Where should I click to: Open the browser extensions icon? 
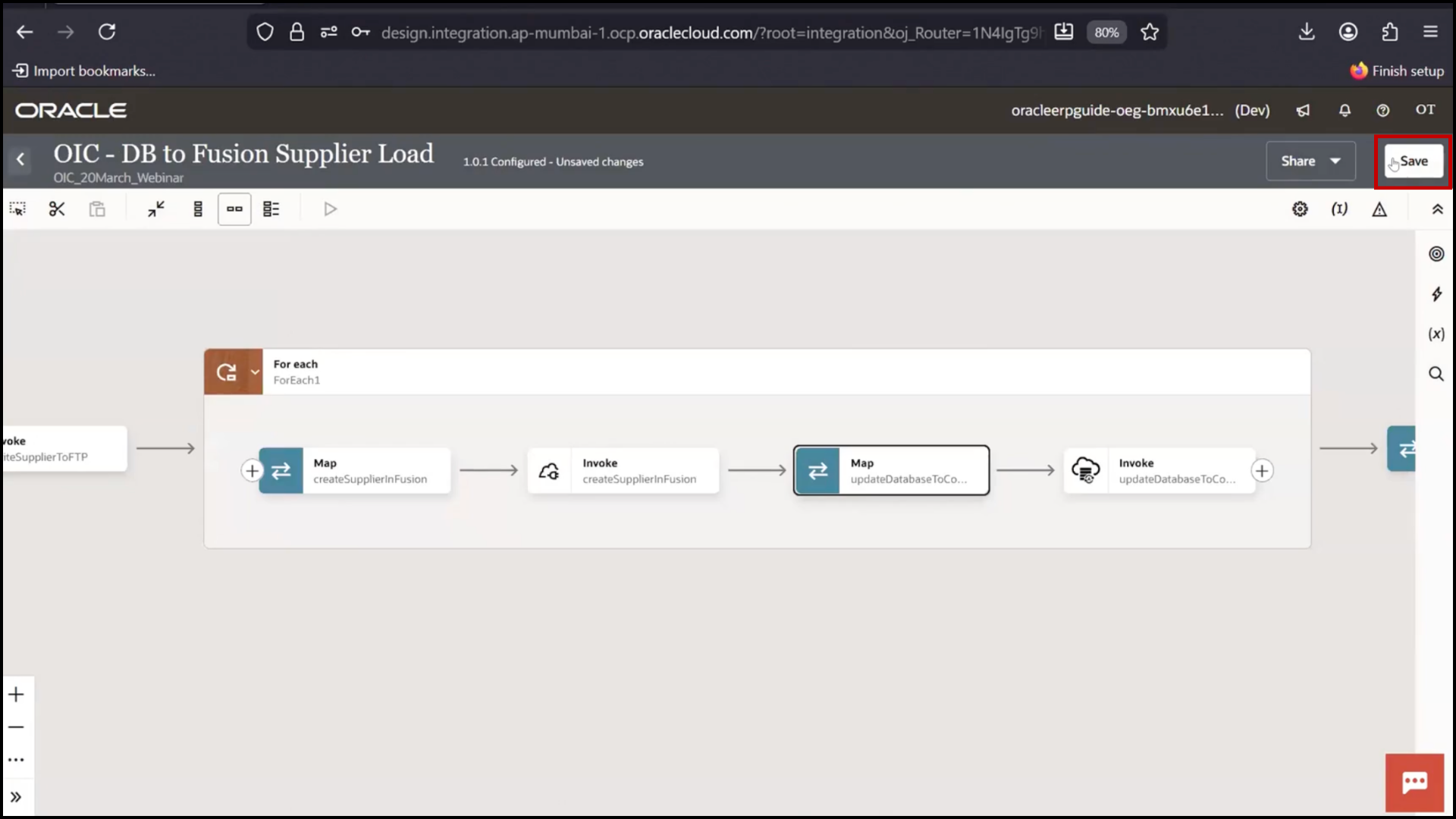pos(1389,32)
